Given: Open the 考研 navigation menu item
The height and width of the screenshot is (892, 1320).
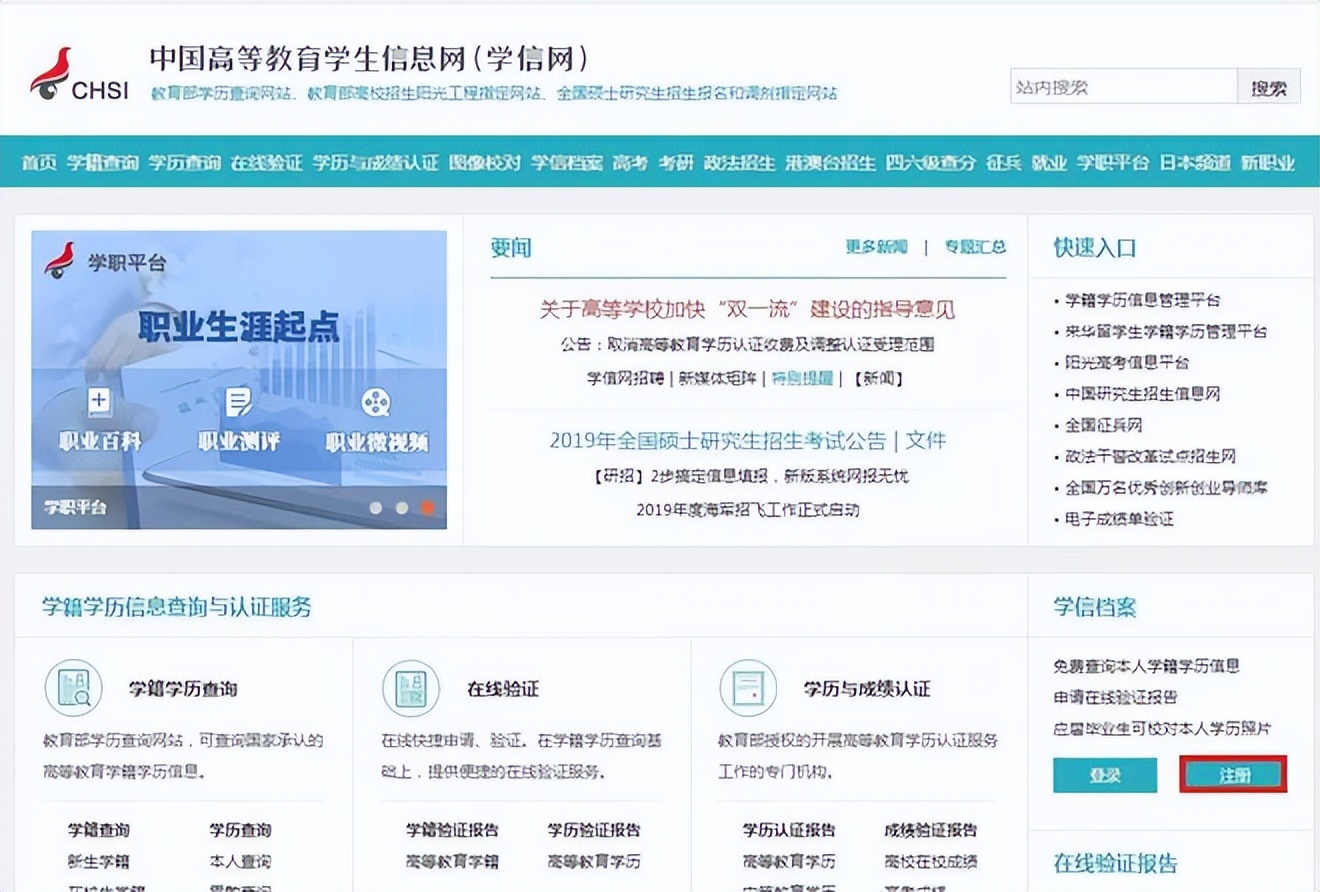Looking at the screenshot, I should pos(674,162).
